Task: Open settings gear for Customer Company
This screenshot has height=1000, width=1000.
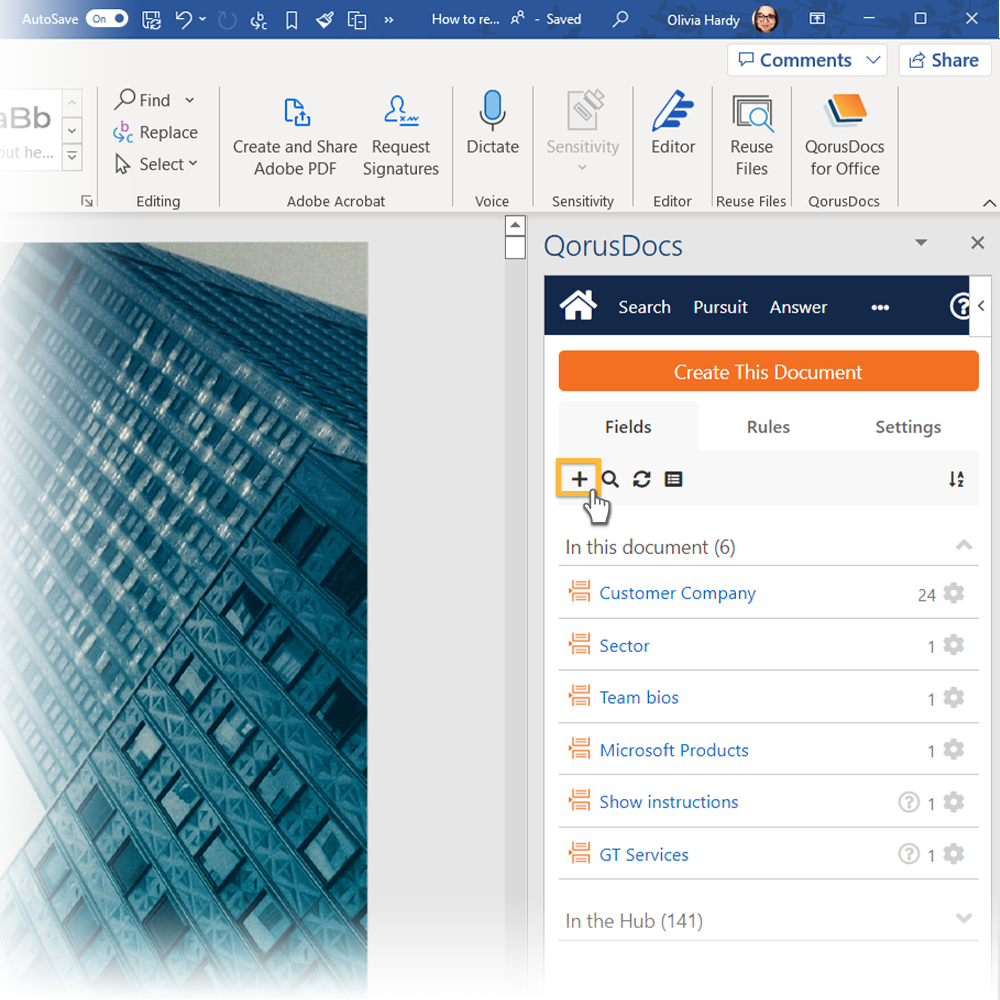Action: point(954,593)
